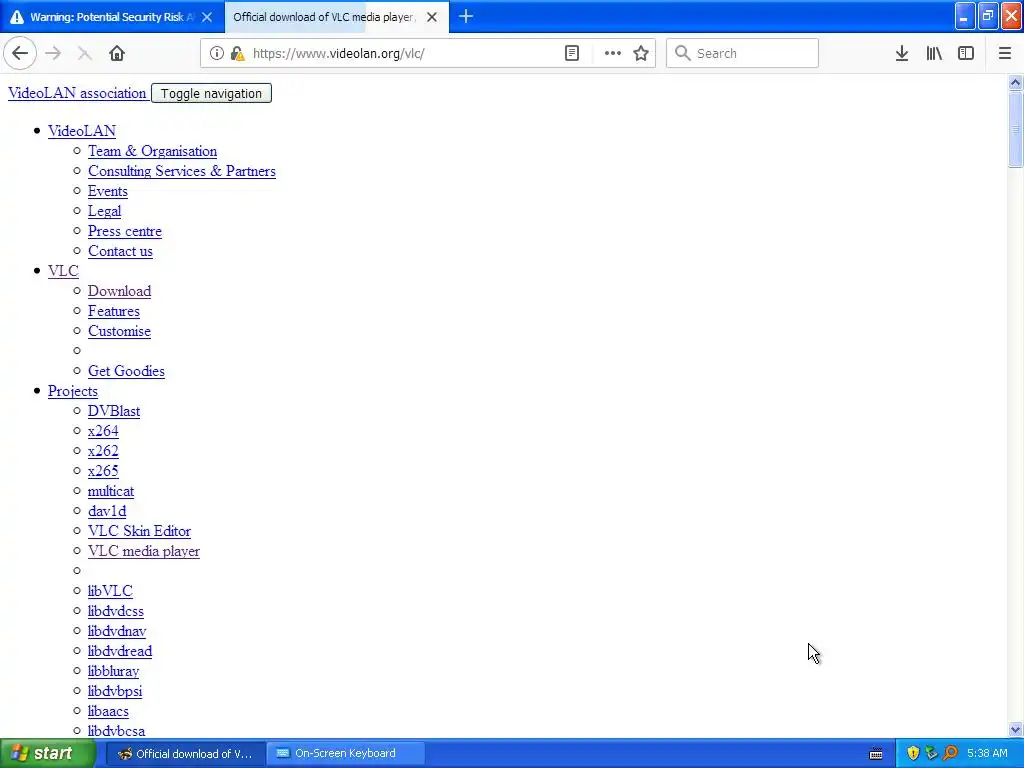Open the library bookshelf icon
The height and width of the screenshot is (768, 1024).
[x=934, y=54]
